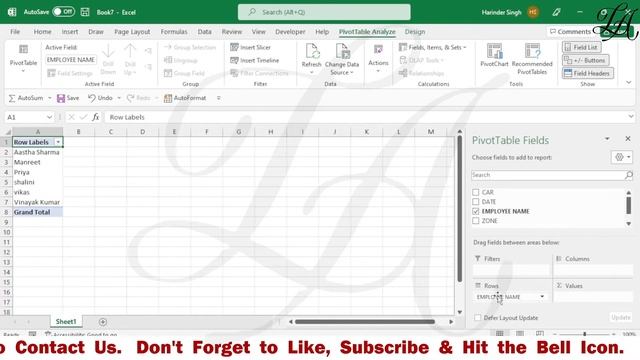This screenshot has height=360, width=640.
Task: Select the Grand Total cell
Action: click(x=38, y=212)
